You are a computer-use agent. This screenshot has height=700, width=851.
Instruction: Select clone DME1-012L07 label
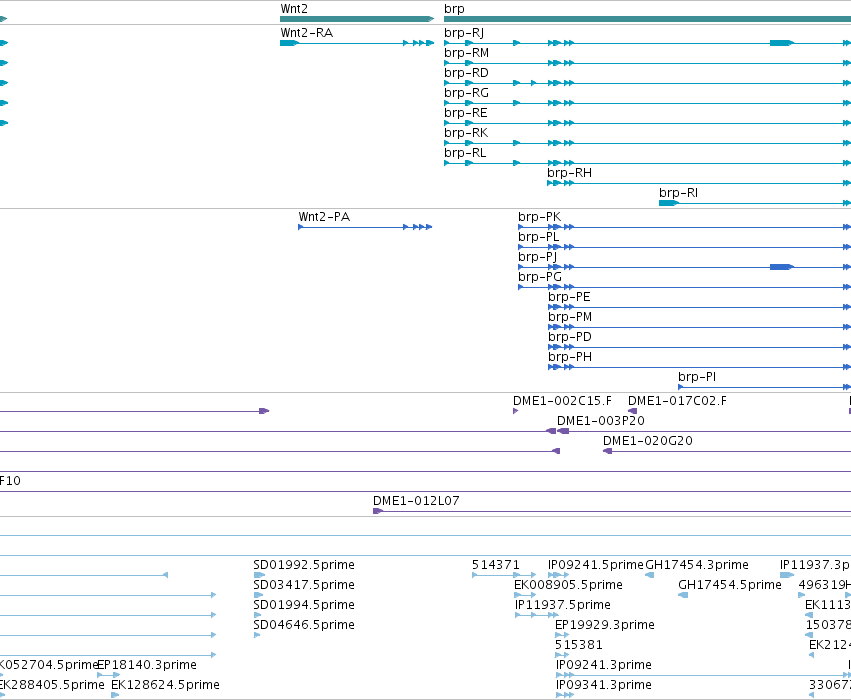tap(416, 501)
